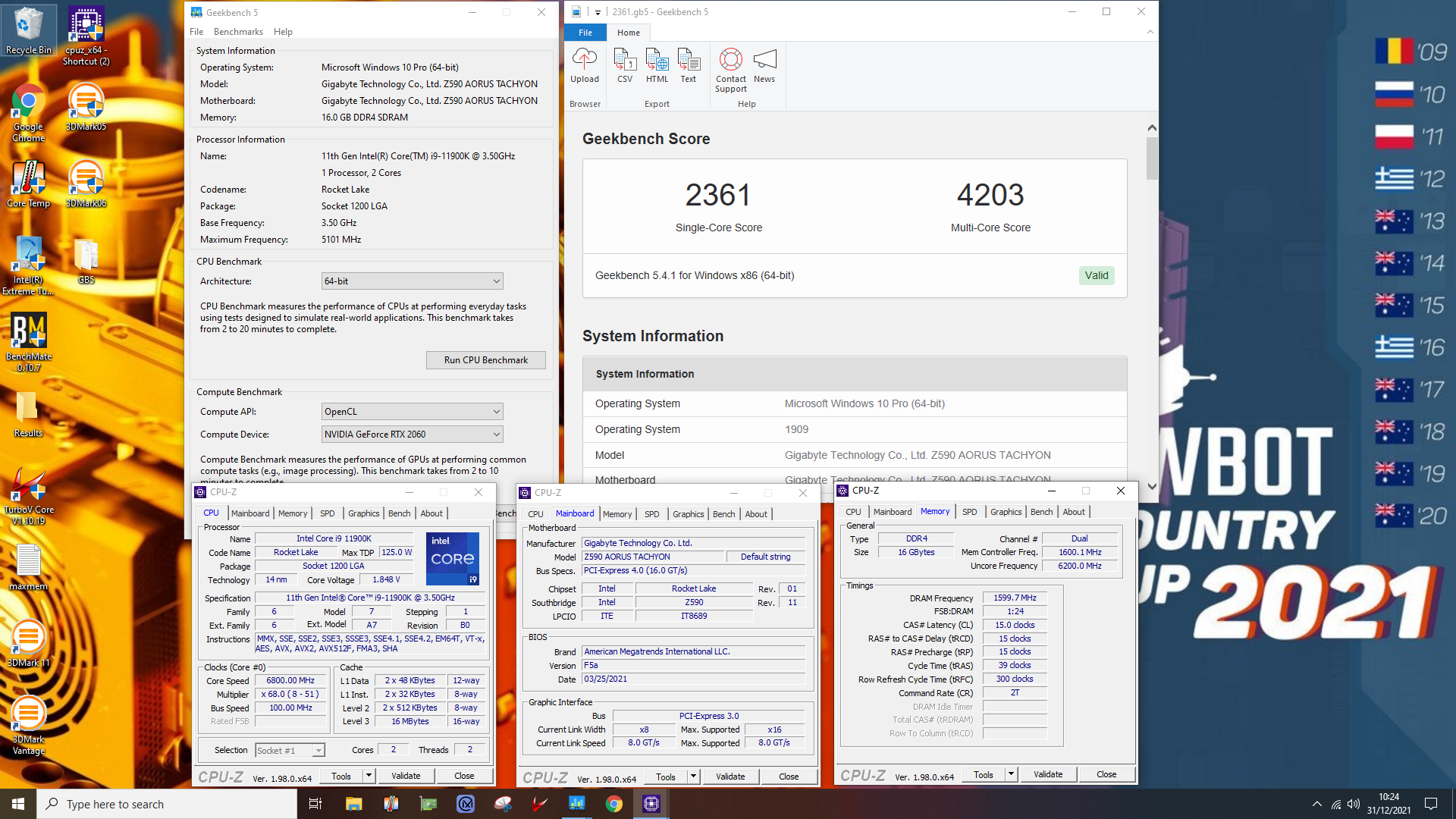This screenshot has height=819, width=1456.
Task: Open the Help menu in Geekbench 5
Action: [283, 32]
